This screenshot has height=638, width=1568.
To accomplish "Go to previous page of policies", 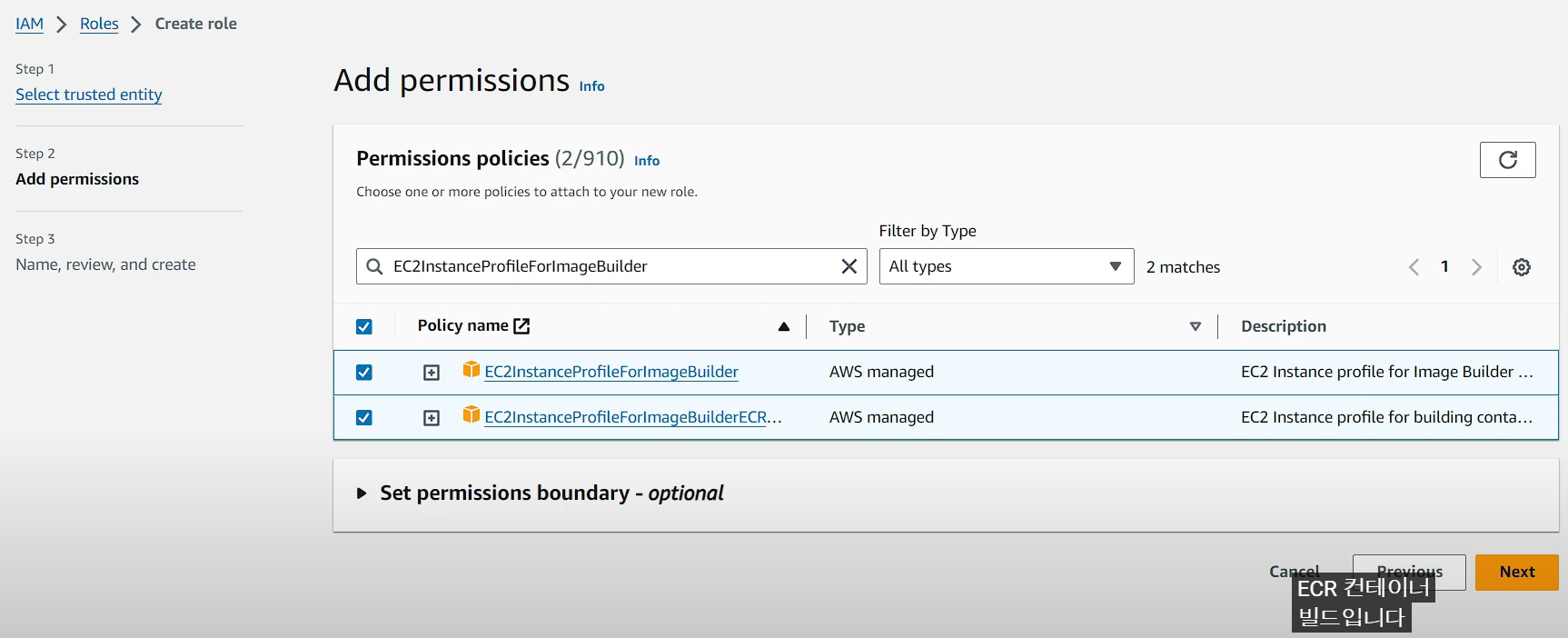I will pyautogui.click(x=1414, y=267).
